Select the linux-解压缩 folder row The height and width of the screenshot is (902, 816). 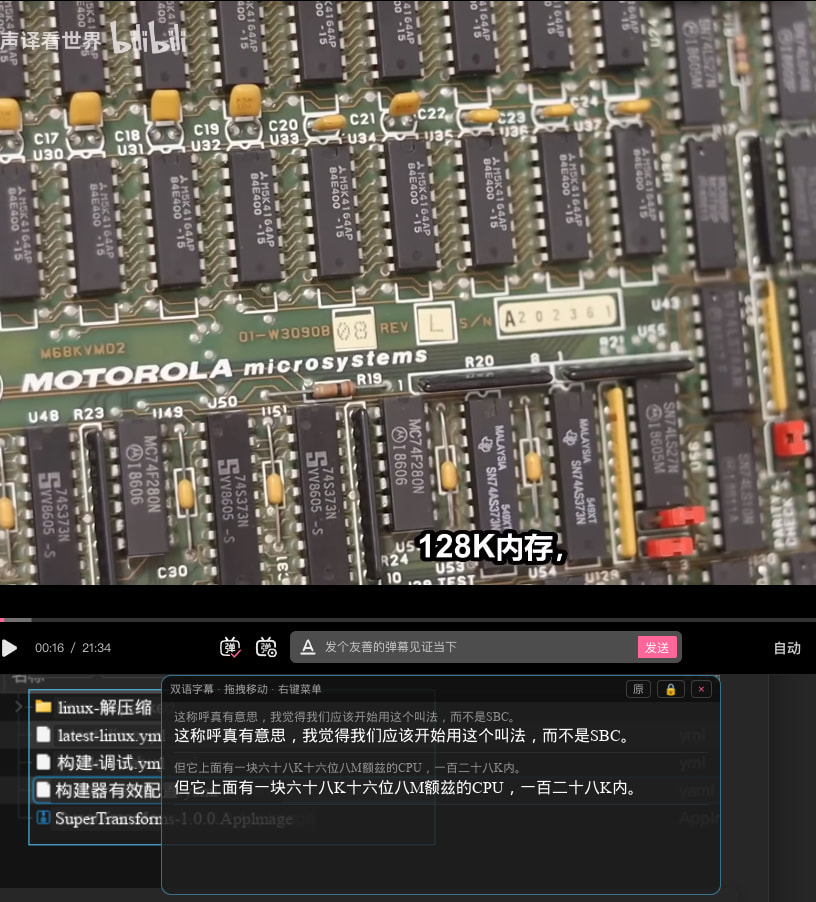(95, 706)
